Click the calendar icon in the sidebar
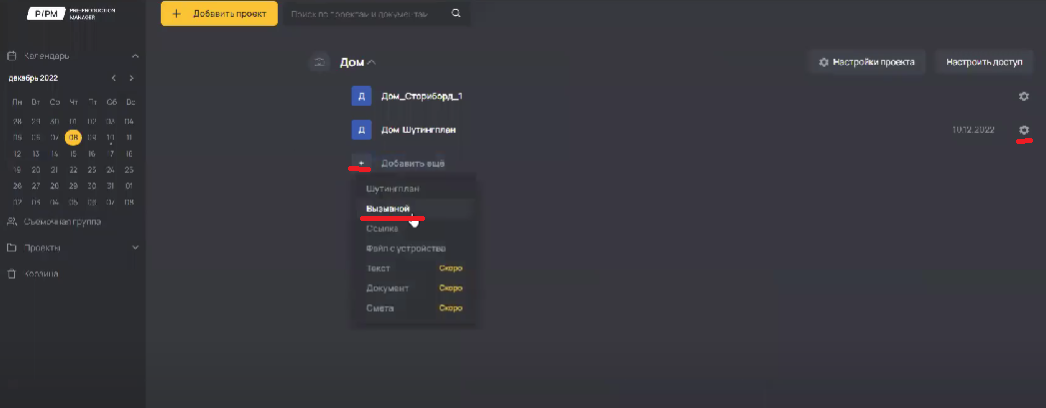This screenshot has width=1046, height=408. click(11, 56)
